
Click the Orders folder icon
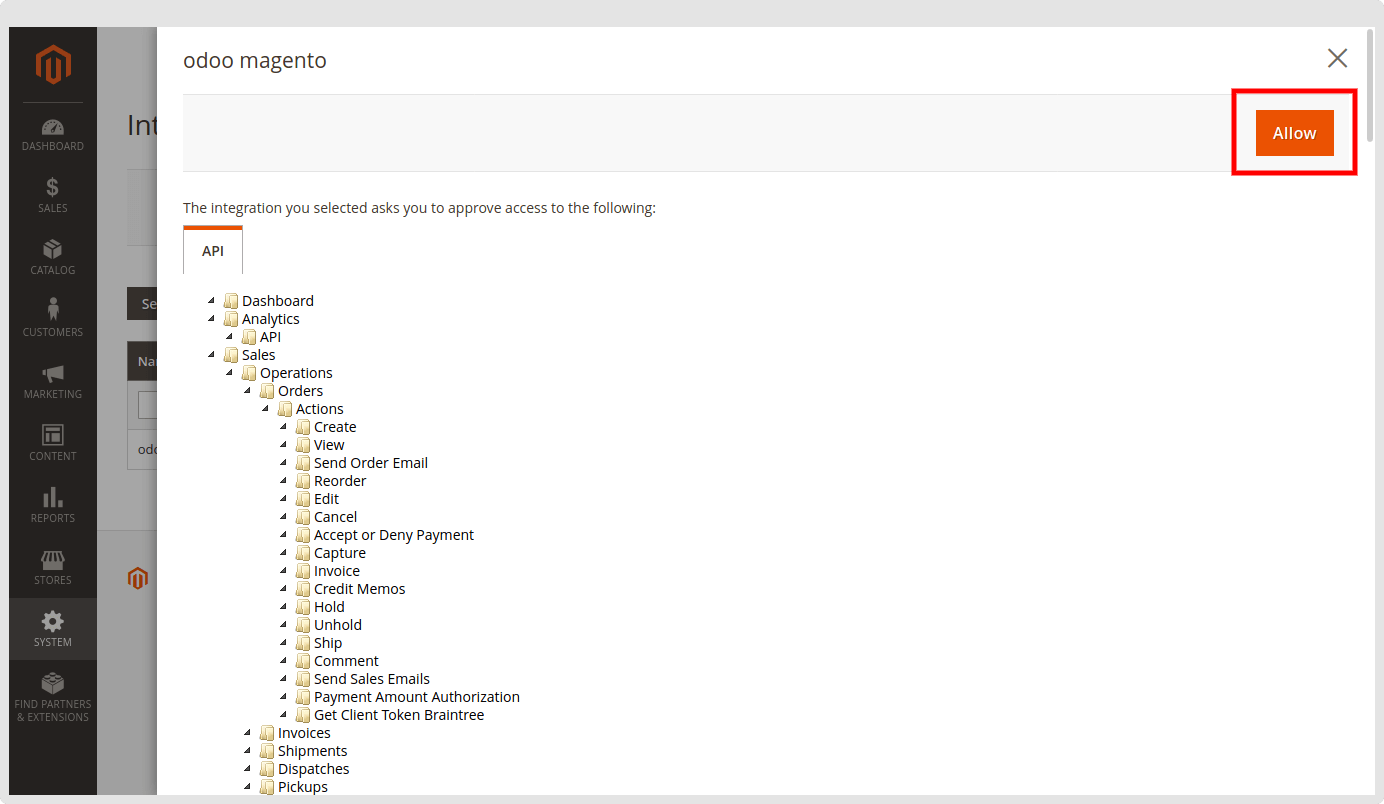268,391
